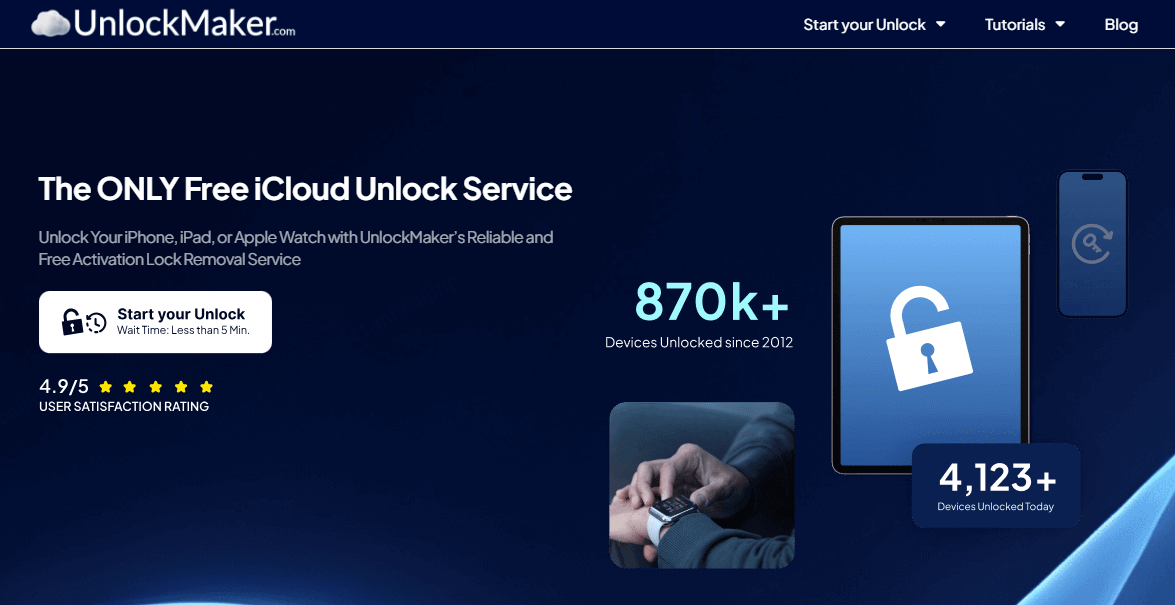Image resolution: width=1175 pixels, height=605 pixels.
Task: Click the Activation Lock Removal Service subtitle
Action: pos(295,248)
